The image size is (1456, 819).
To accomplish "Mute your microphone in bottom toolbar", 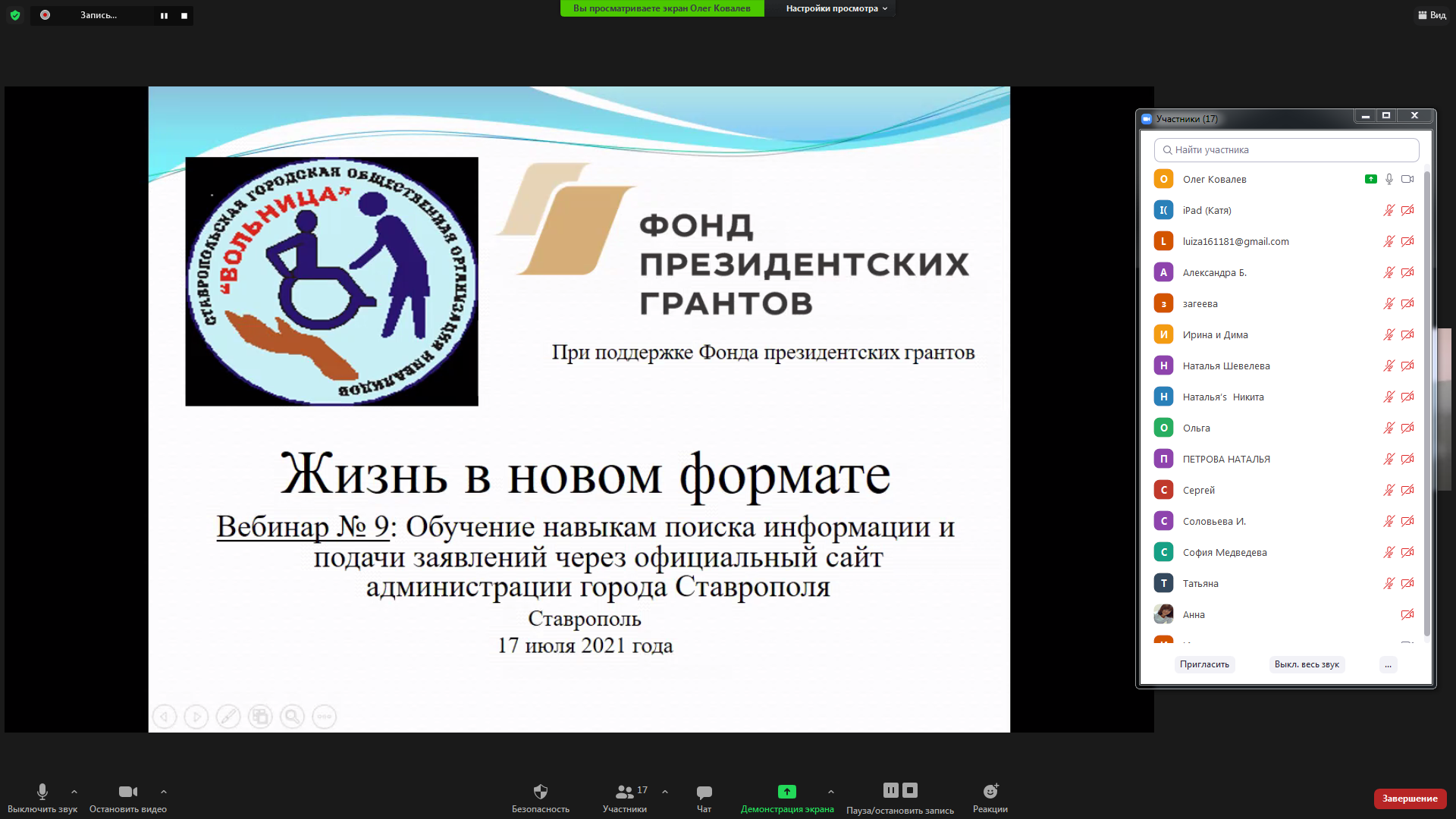I will coord(42,792).
